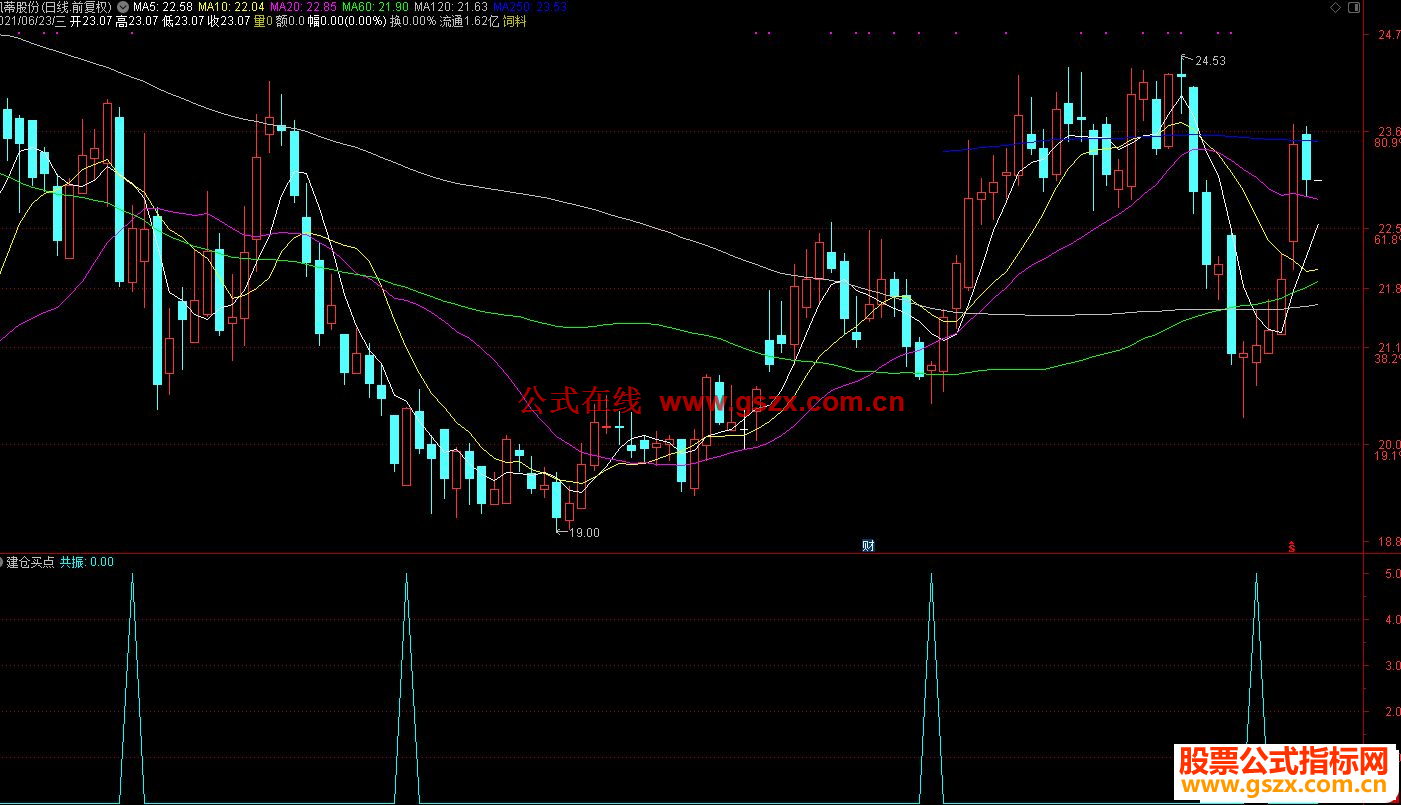Select the MA20: 22.85 label
The height and width of the screenshot is (805, 1401).
click(303, 6)
